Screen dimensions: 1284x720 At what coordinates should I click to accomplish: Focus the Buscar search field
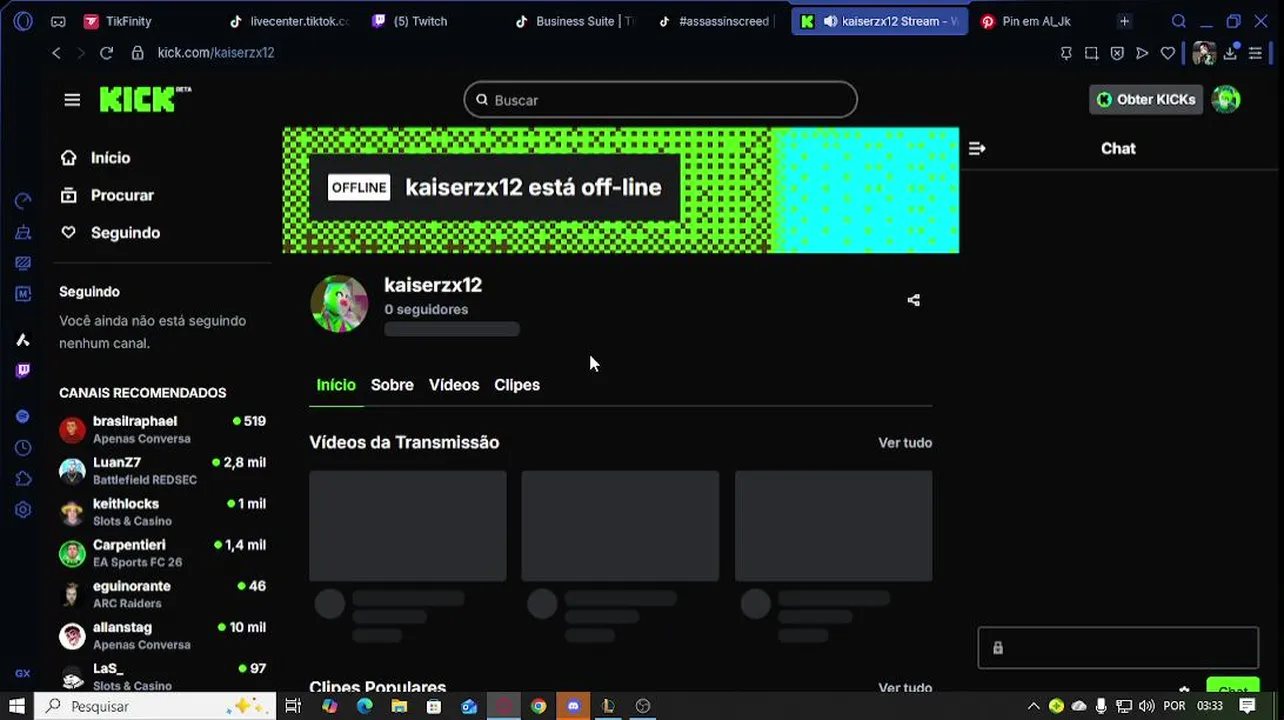pyautogui.click(x=660, y=100)
